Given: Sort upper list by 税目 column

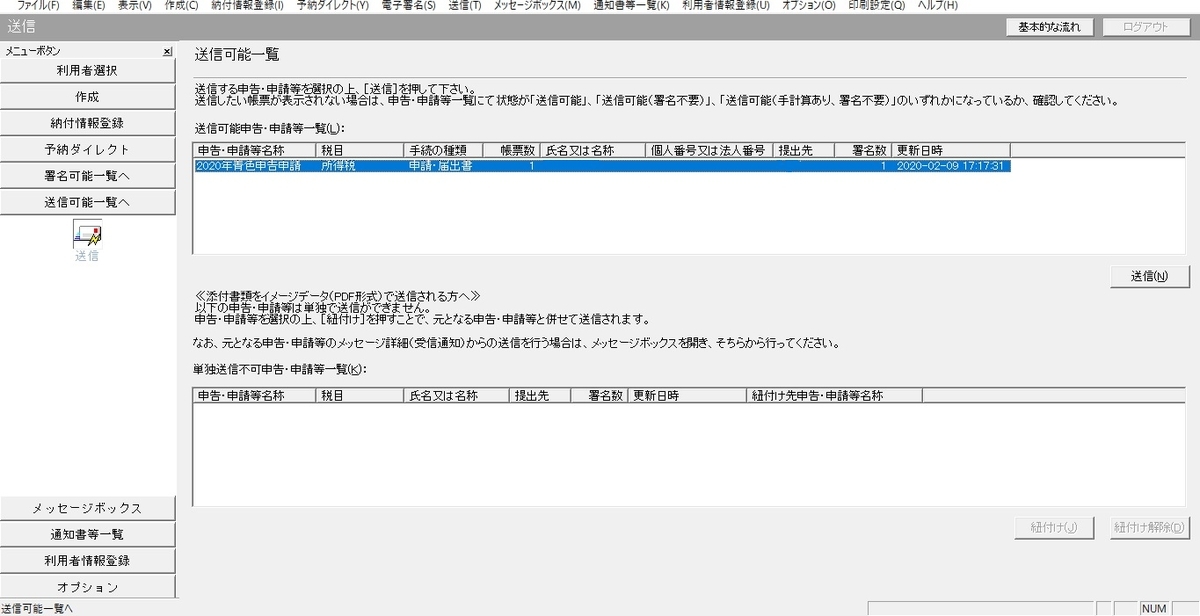Looking at the screenshot, I should click(360, 150).
